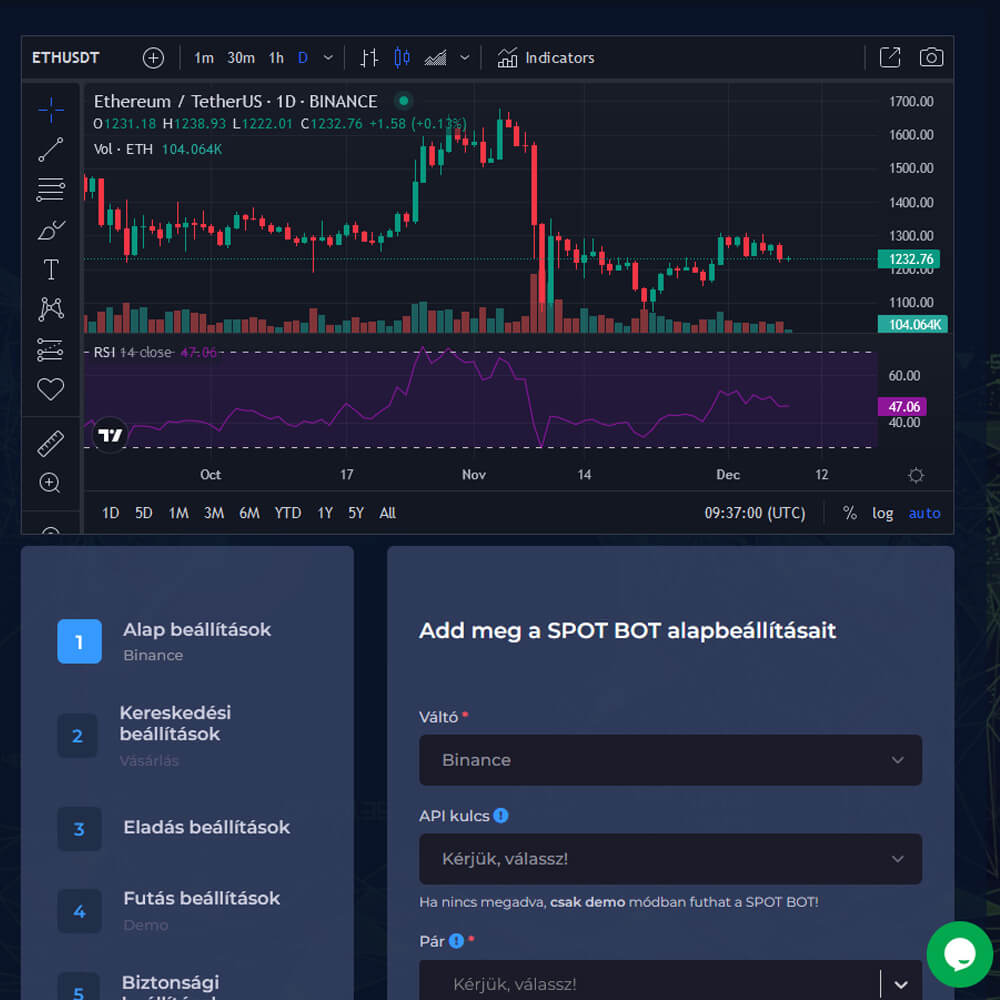
Task: Select the area chart style icon
Action: pyautogui.click(x=436, y=58)
